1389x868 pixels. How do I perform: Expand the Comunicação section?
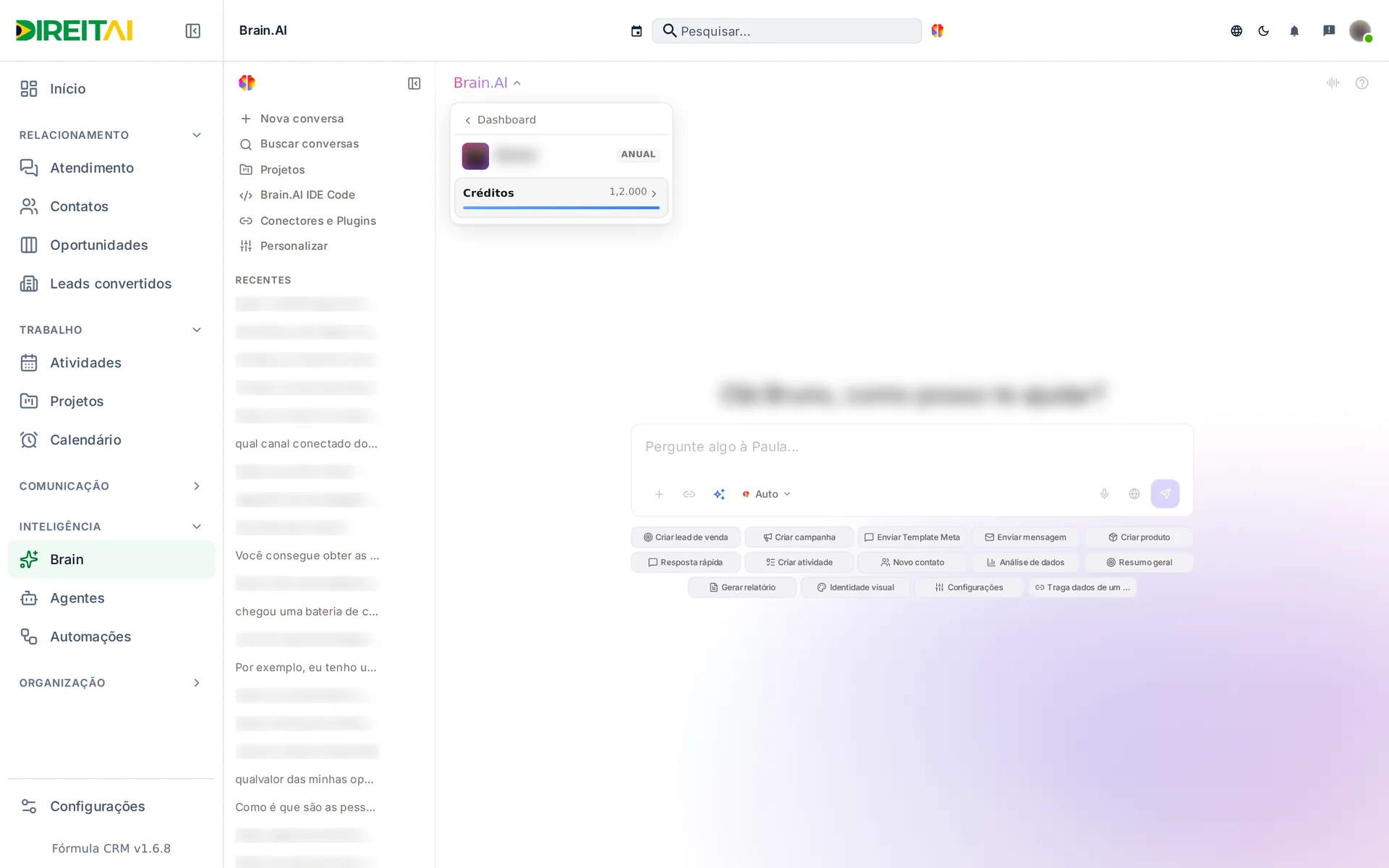[196, 486]
